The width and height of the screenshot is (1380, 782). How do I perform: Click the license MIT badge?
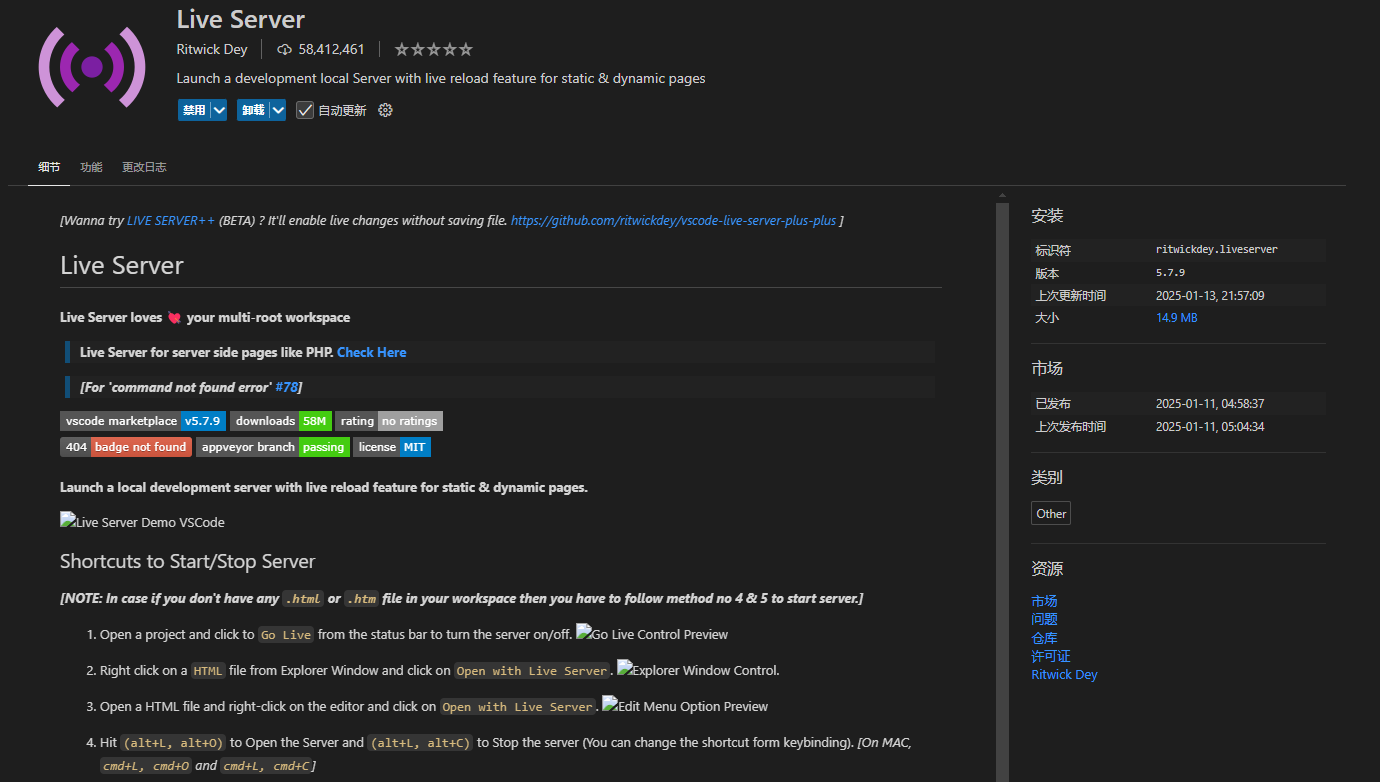(392, 447)
